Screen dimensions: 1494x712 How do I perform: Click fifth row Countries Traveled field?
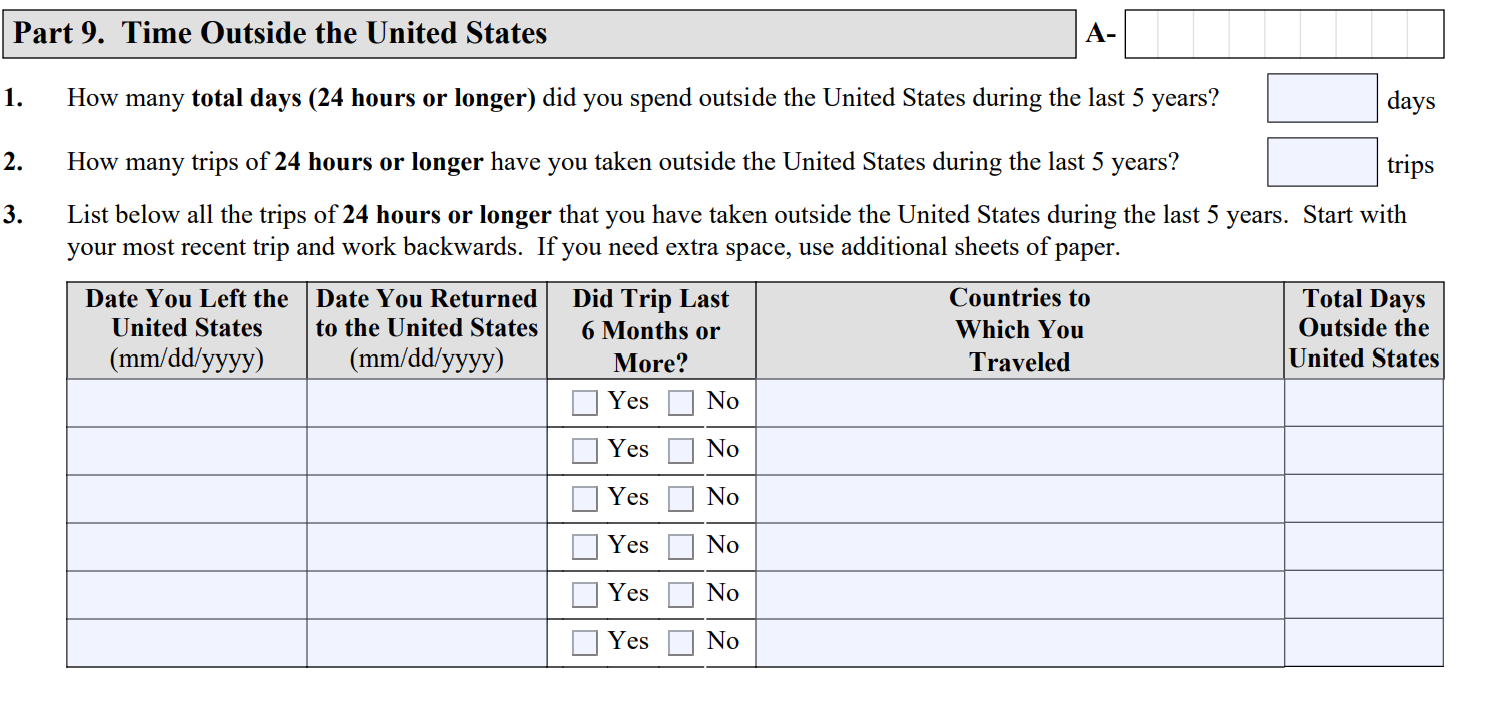(1020, 595)
